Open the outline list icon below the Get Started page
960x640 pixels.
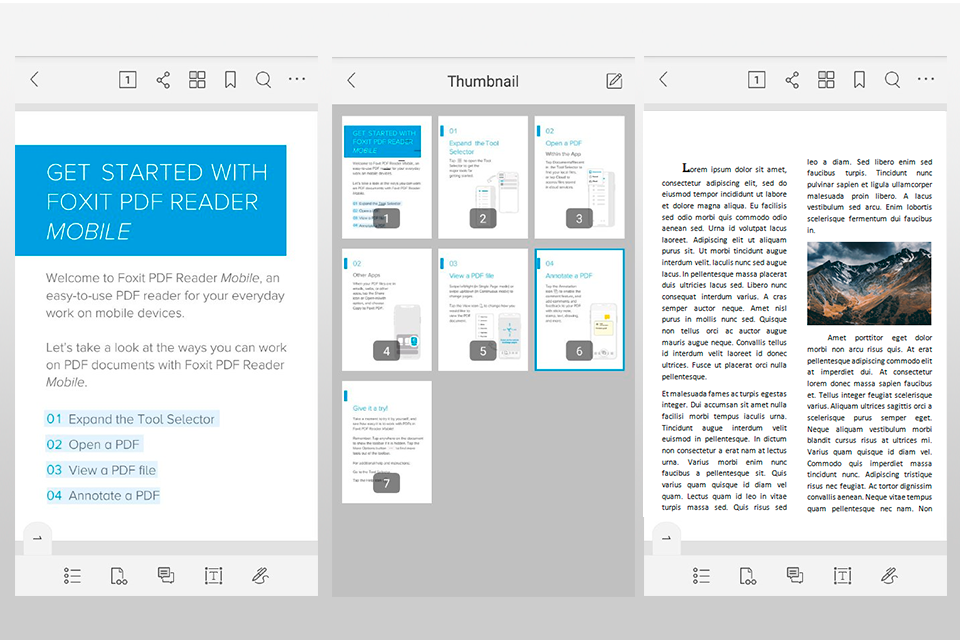(x=72, y=575)
